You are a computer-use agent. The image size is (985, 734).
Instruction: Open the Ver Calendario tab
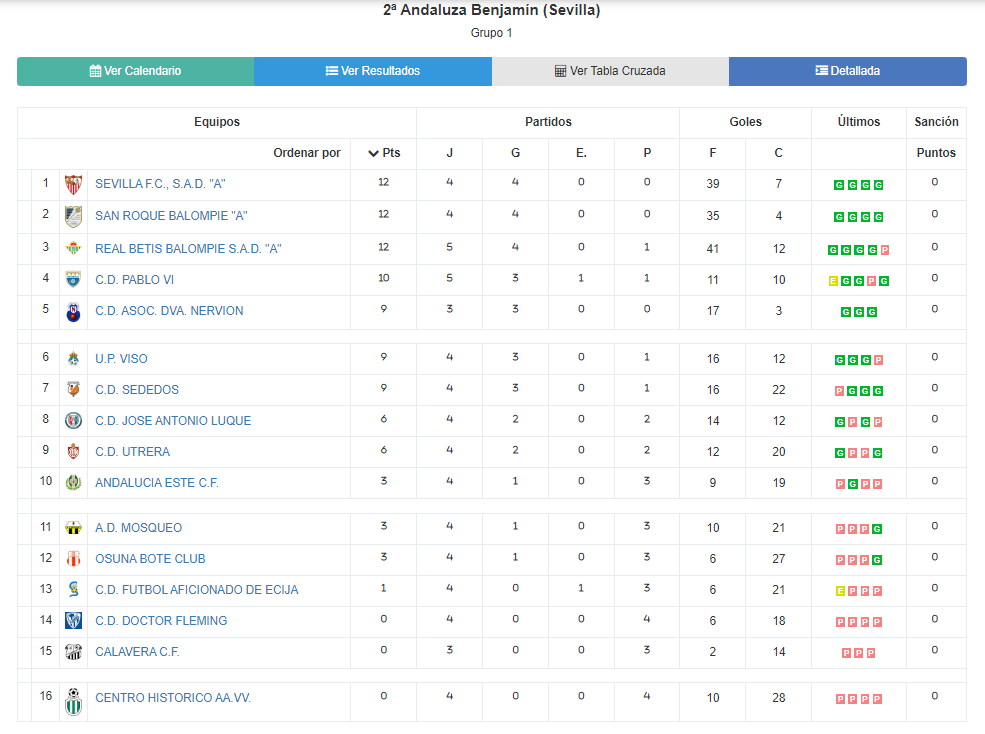click(x=136, y=71)
